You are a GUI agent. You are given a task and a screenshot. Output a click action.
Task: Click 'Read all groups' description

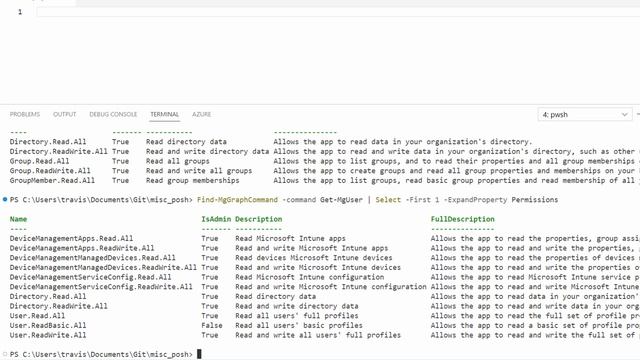click(x=178, y=161)
